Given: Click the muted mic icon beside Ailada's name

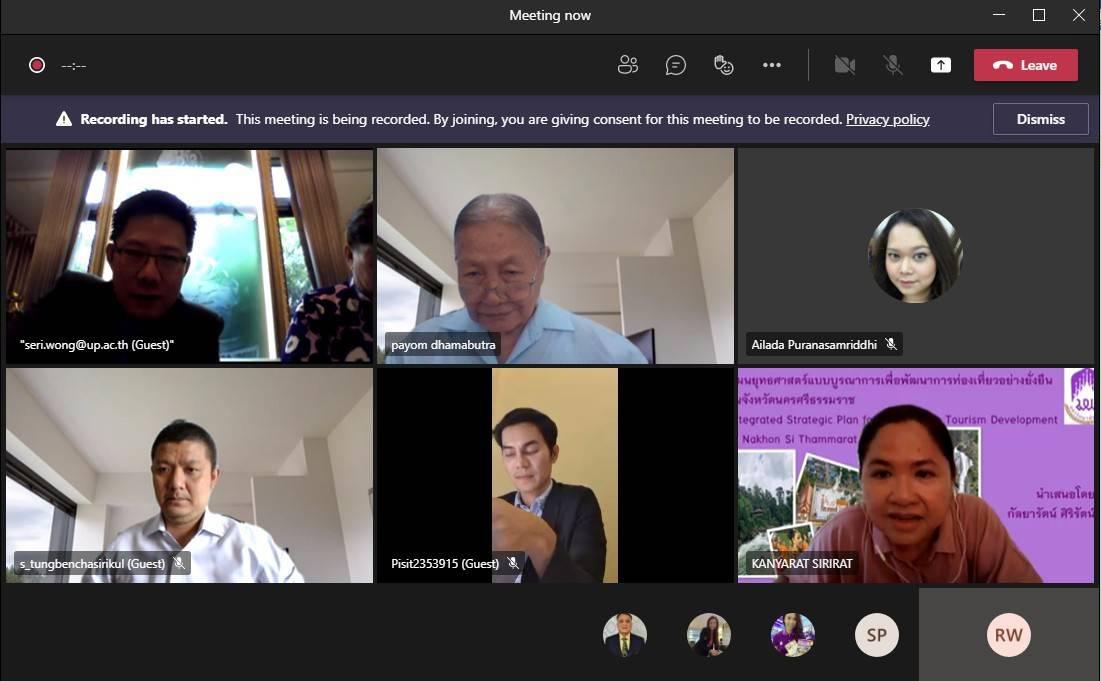Looking at the screenshot, I should (x=891, y=344).
